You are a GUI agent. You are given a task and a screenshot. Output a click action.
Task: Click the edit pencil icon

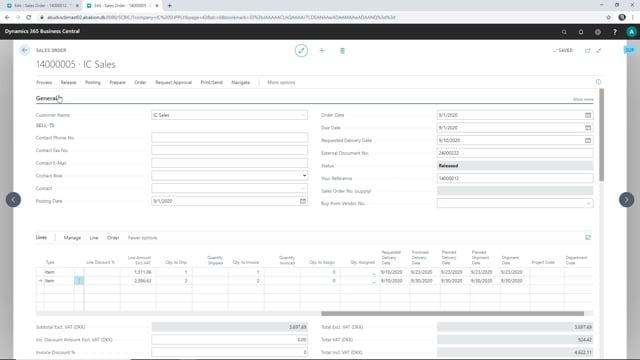[x=301, y=51]
